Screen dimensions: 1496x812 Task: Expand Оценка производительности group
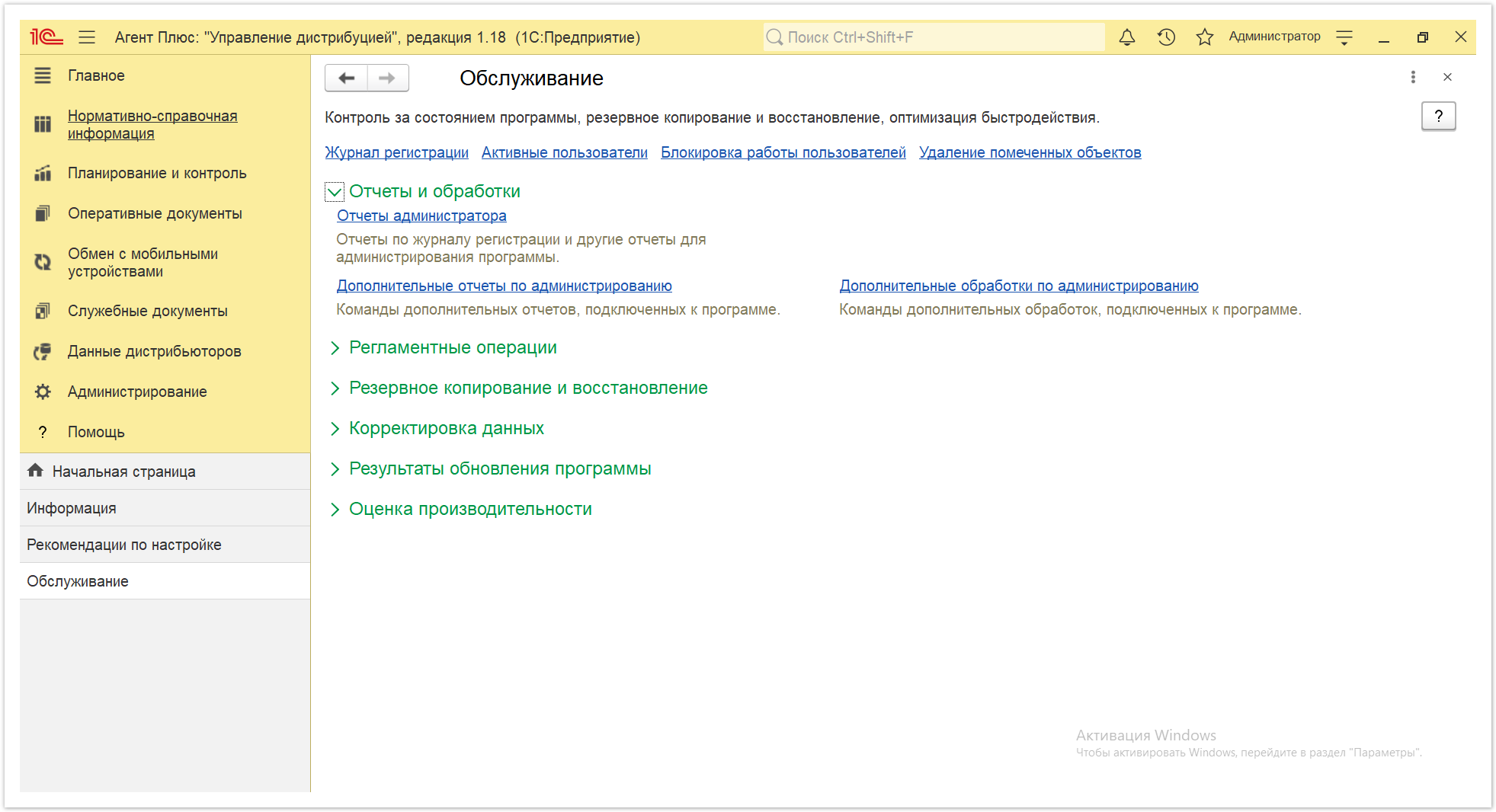pyautogui.click(x=335, y=510)
